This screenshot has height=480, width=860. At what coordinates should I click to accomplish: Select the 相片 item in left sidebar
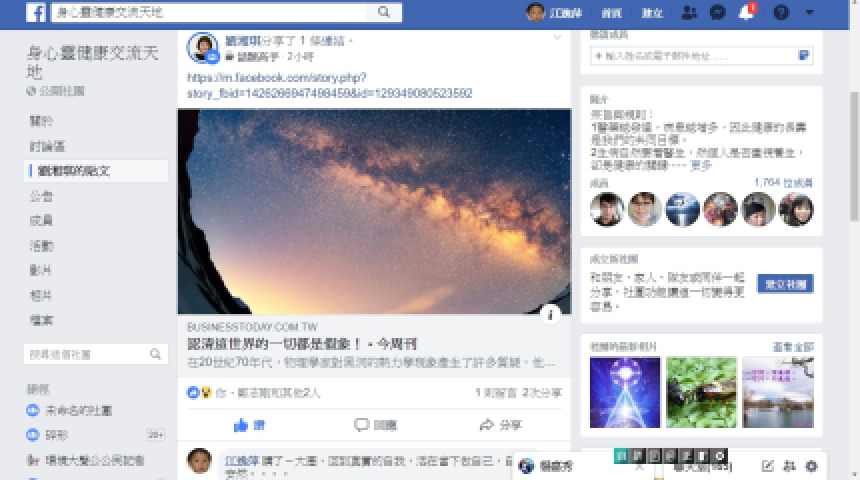click(x=42, y=296)
